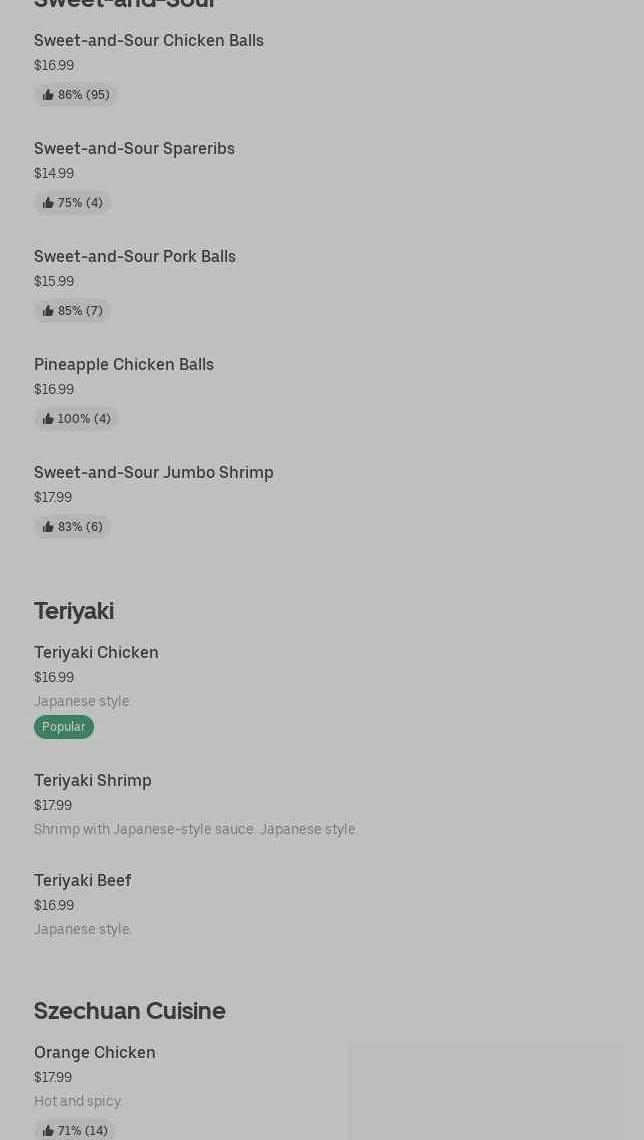This screenshot has height=1140, width=644.
Task: Click the Teriyaki section heading
Action: point(73,611)
